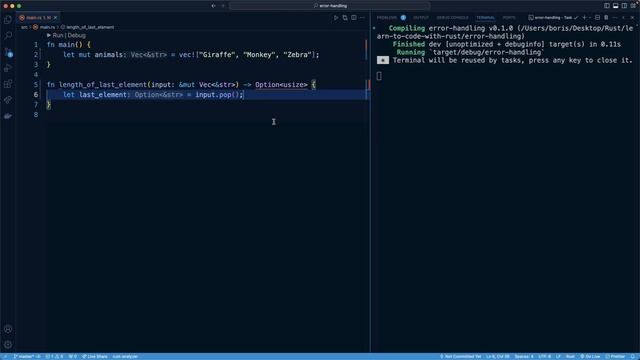Click the error-handling command center search box

[330, 6]
